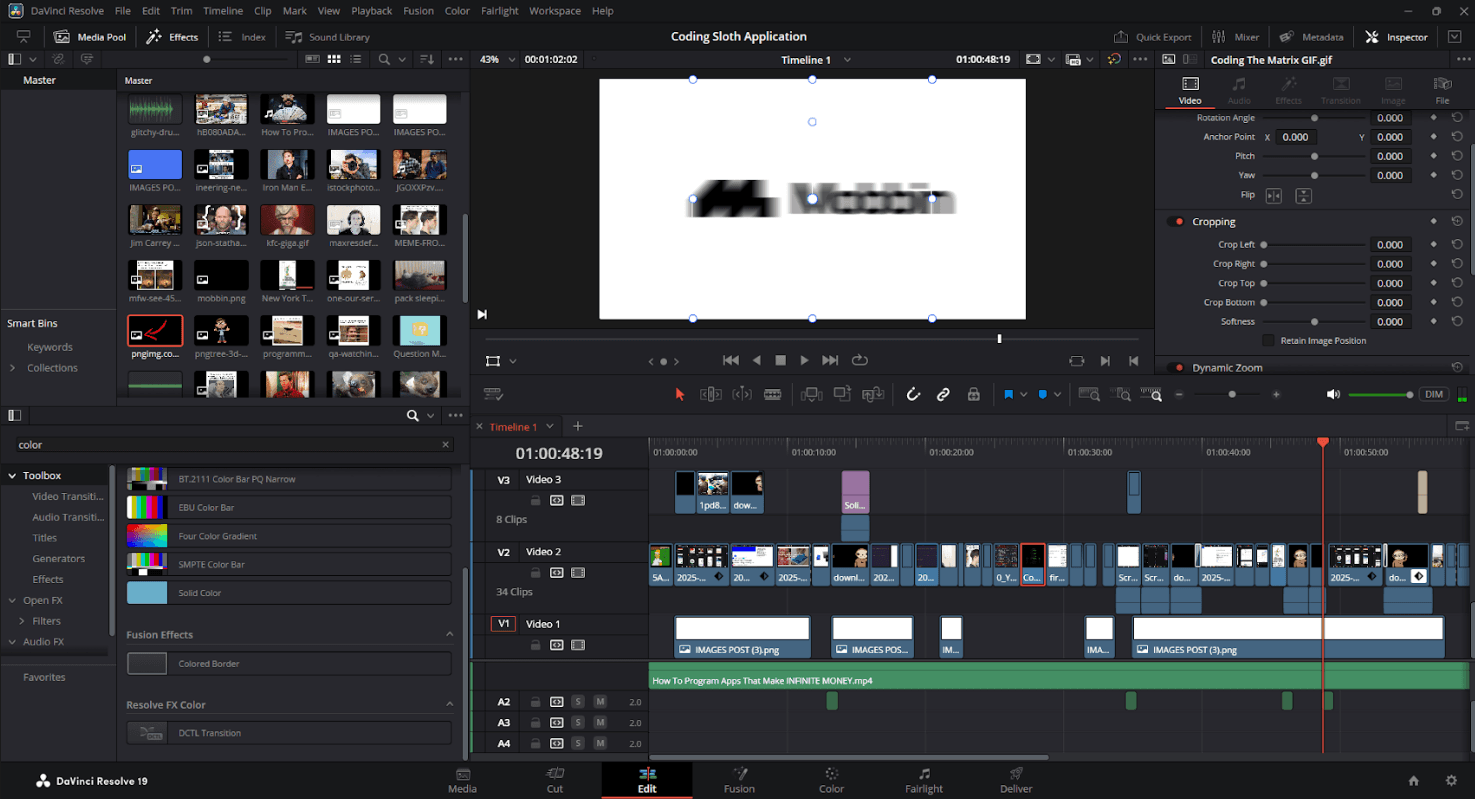Viewport: 1475px width, 799px height.
Task: Click the Replace Clip icon
Action: coord(873,394)
